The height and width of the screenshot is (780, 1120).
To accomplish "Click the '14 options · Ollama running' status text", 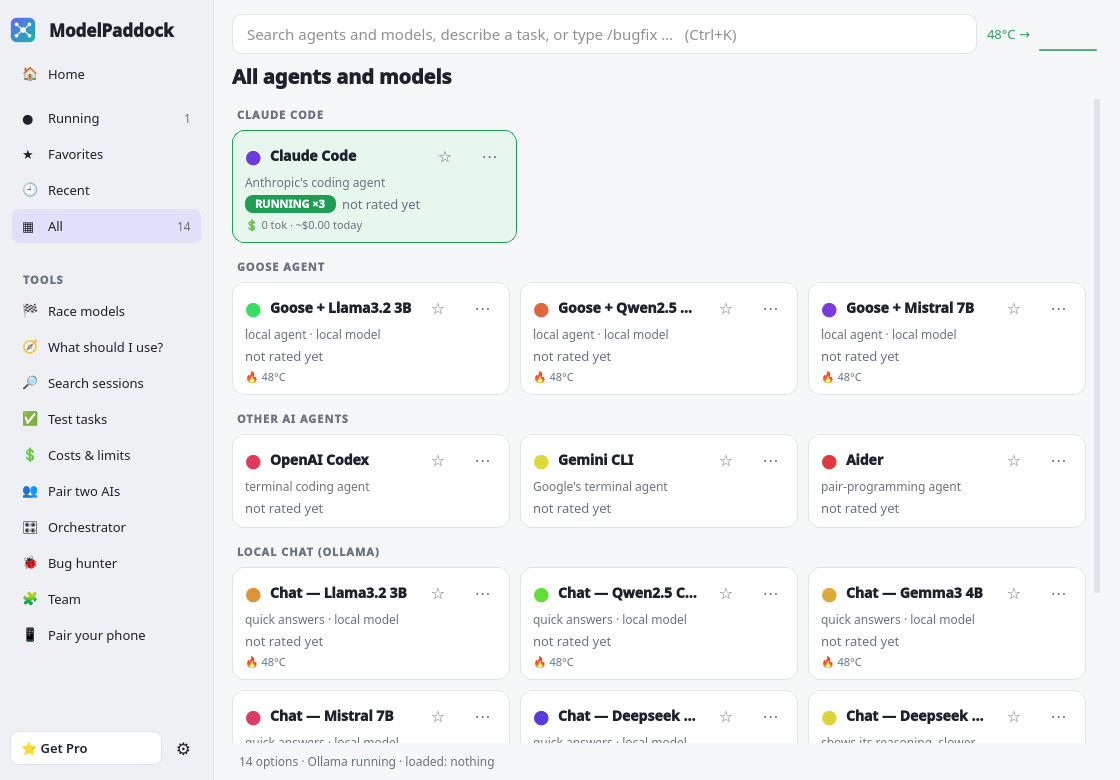I will 366,761.
